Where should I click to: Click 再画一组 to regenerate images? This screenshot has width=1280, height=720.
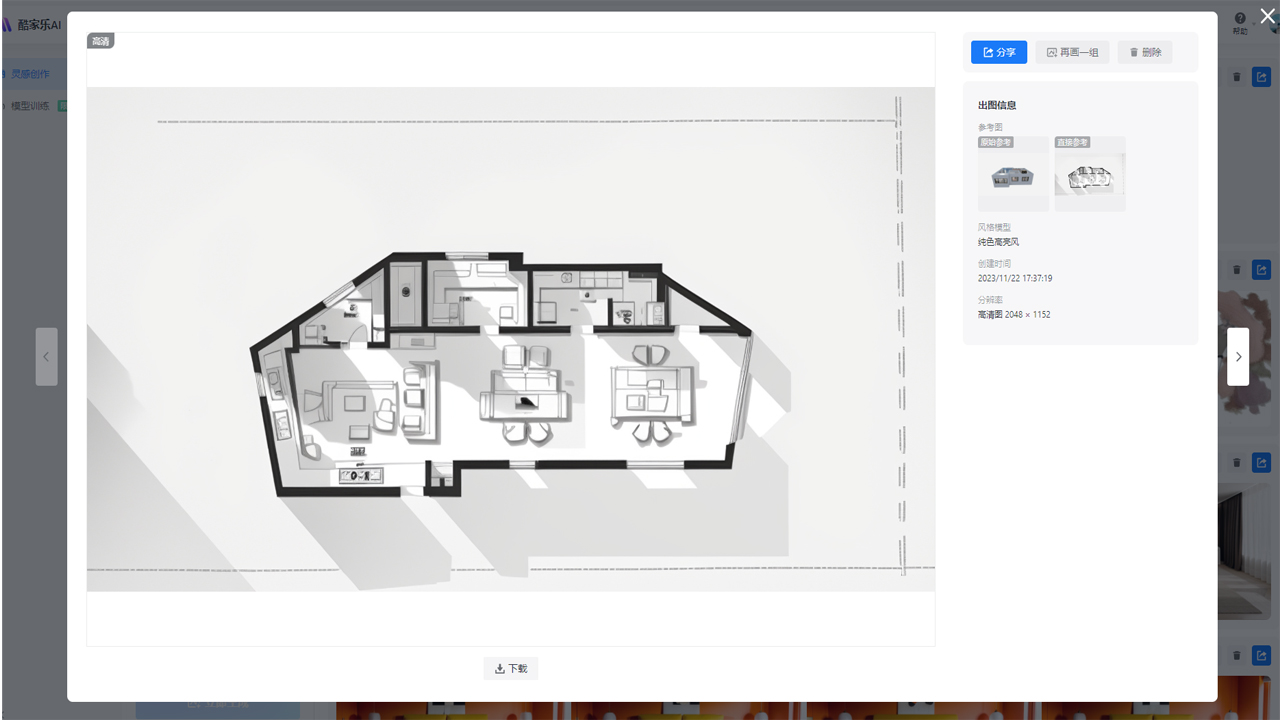(x=1072, y=52)
